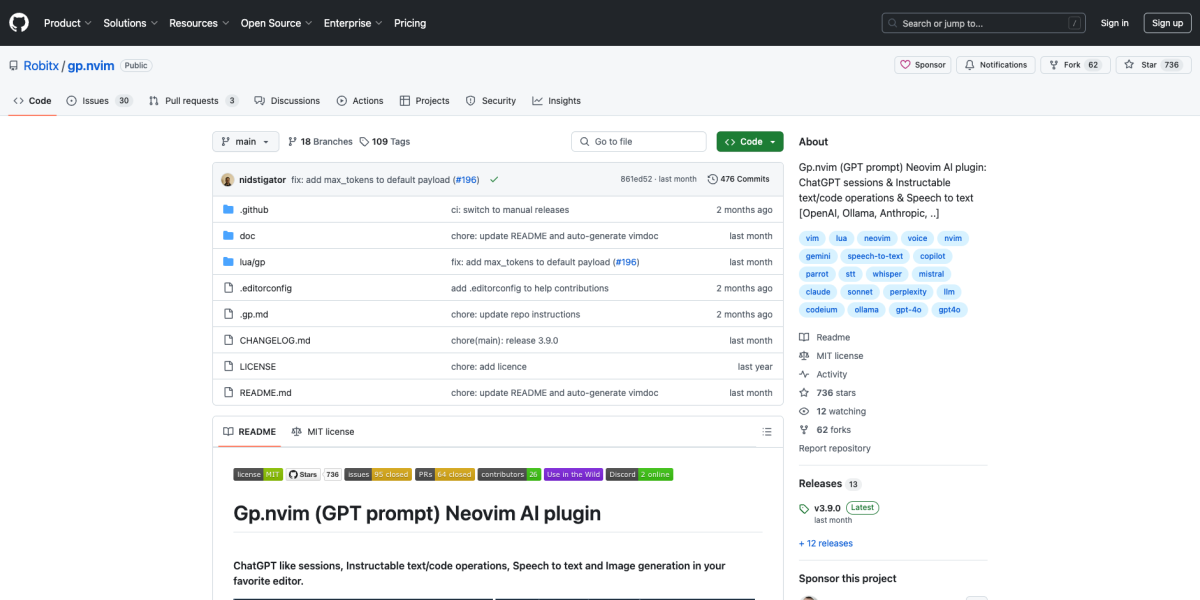Image resolution: width=1200 pixels, height=600 pixels.
Task: Click the README outline list icon
Action: [x=767, y=432]
